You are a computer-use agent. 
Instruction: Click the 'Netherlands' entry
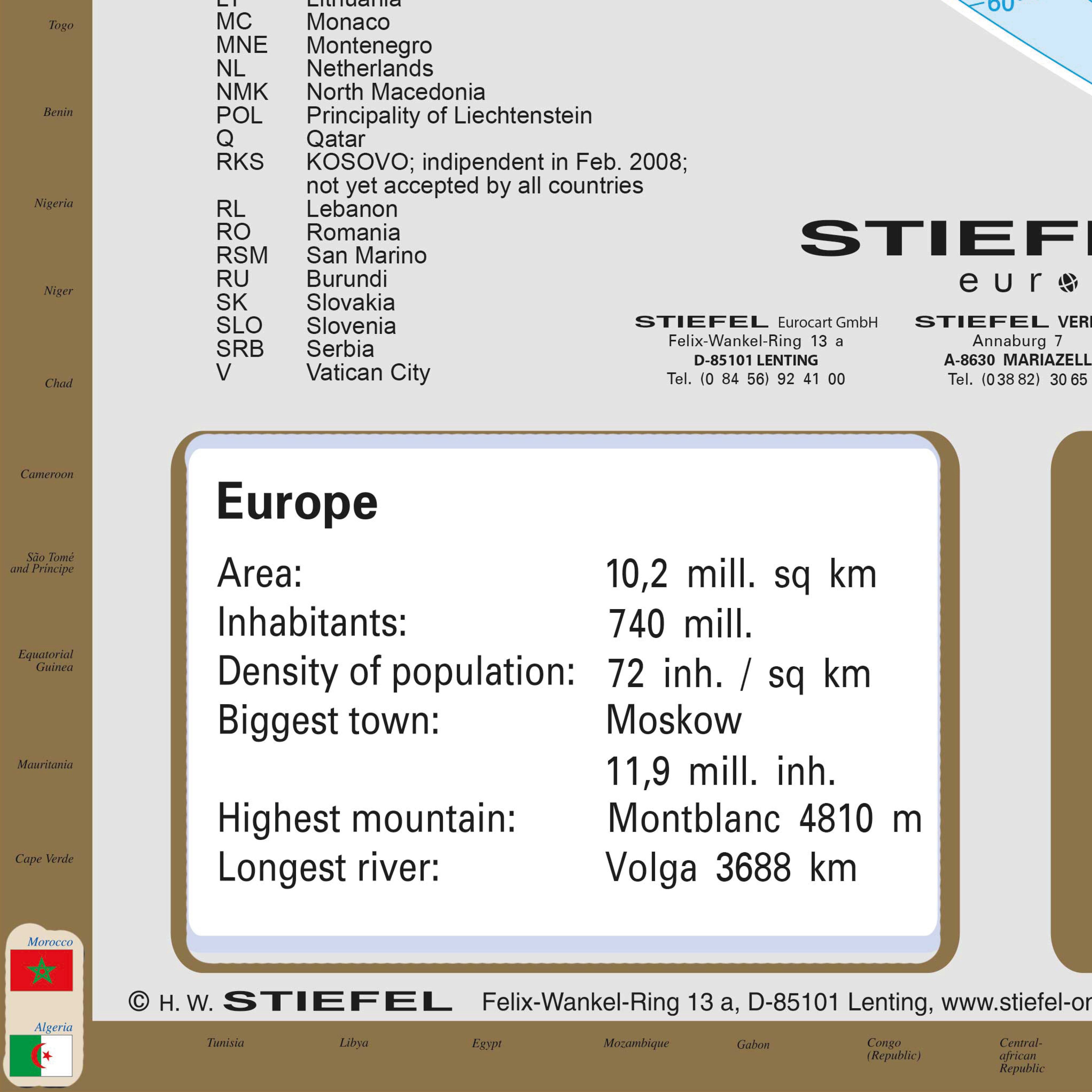click(370, 68)
